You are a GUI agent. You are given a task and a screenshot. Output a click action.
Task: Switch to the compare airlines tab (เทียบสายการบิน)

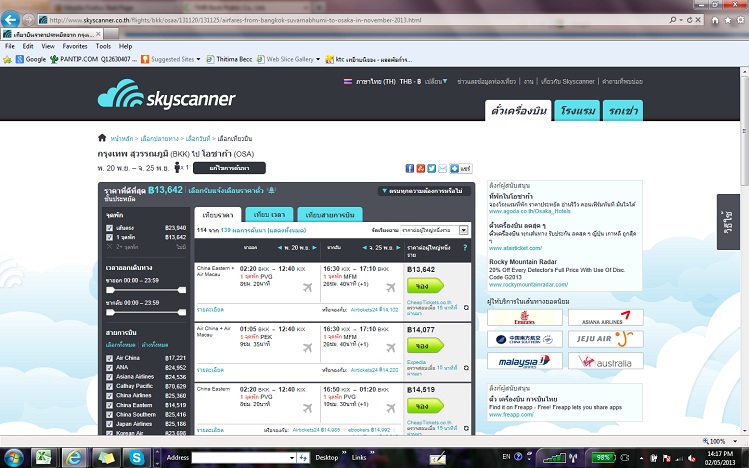click(x=330, y=214)
